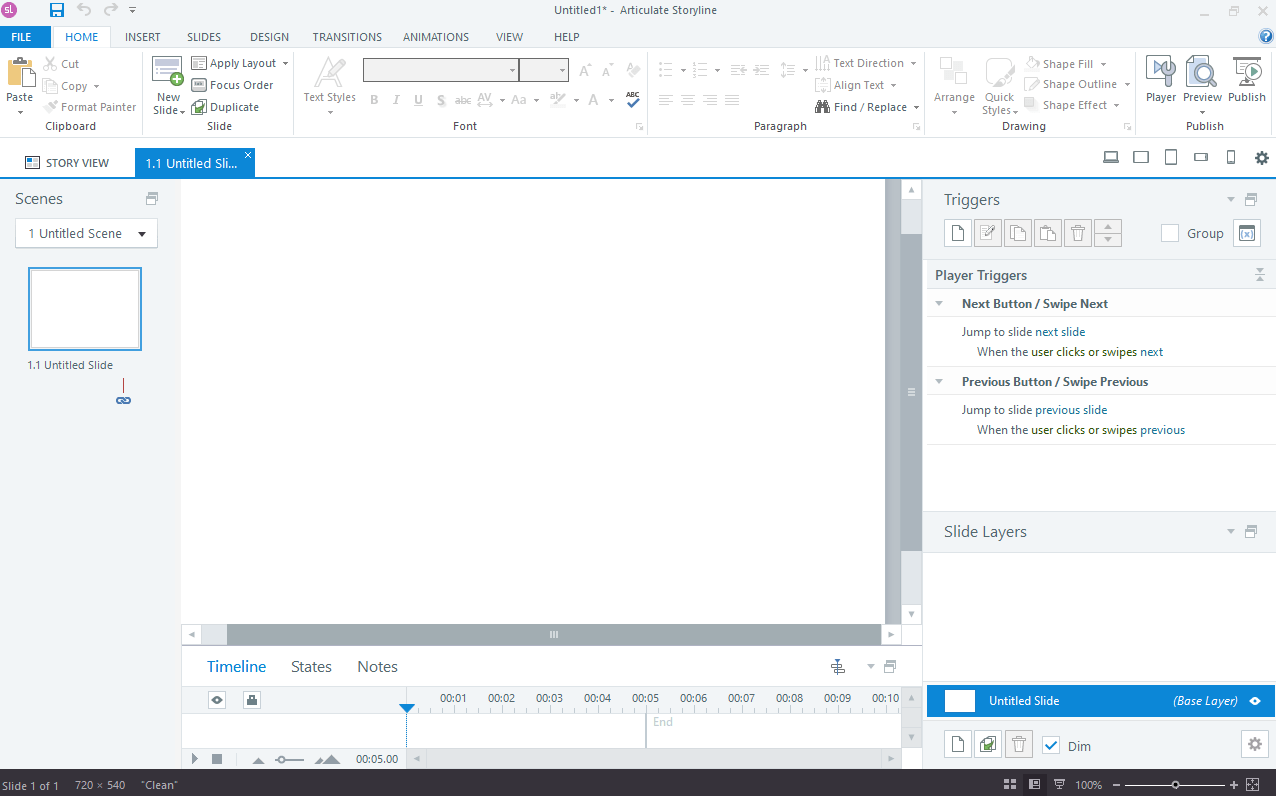Click the next slide link

click(1060, 331)
